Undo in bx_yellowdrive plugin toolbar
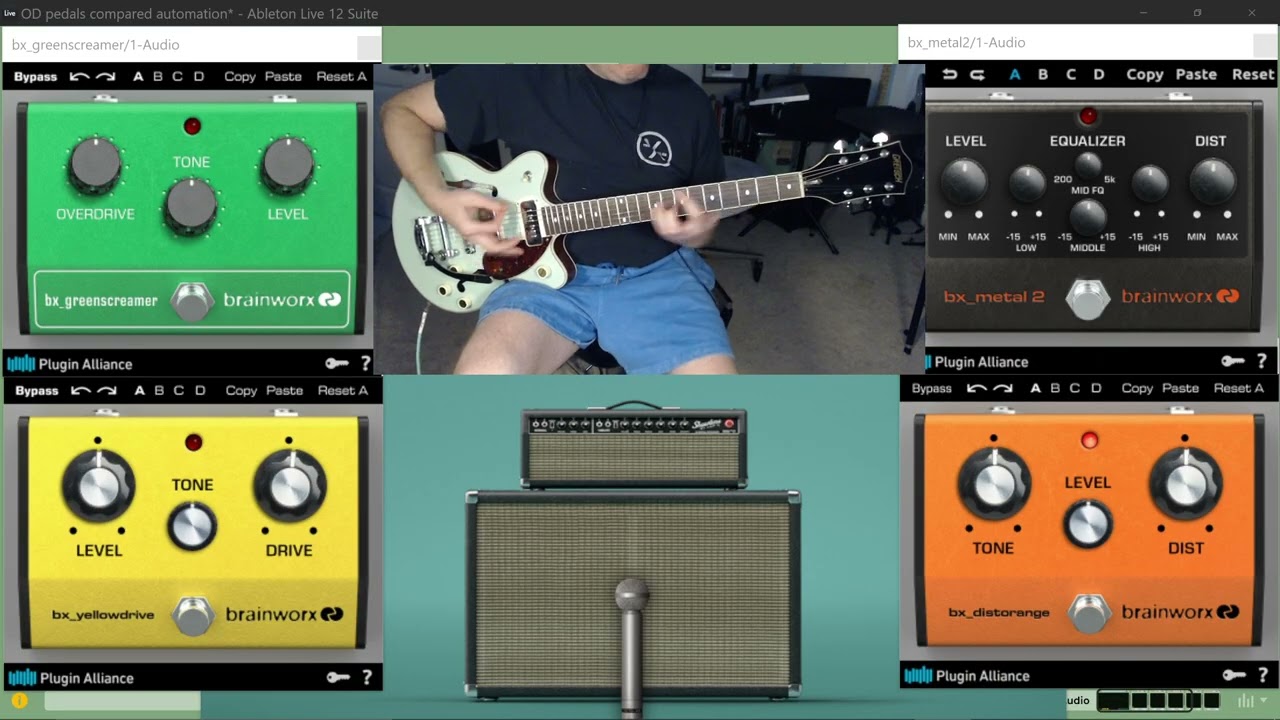This screenshot has width=1280, height=720. point(81,391)
